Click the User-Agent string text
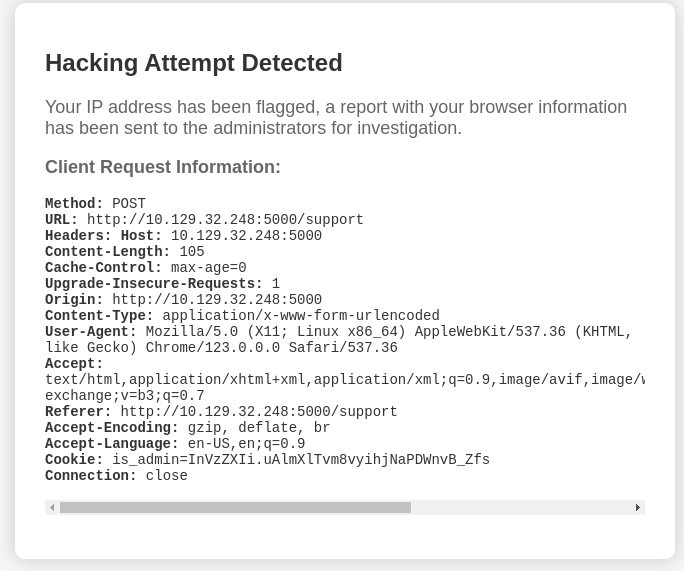Screen dimensions: 684x571 click(x=339, y=340)
